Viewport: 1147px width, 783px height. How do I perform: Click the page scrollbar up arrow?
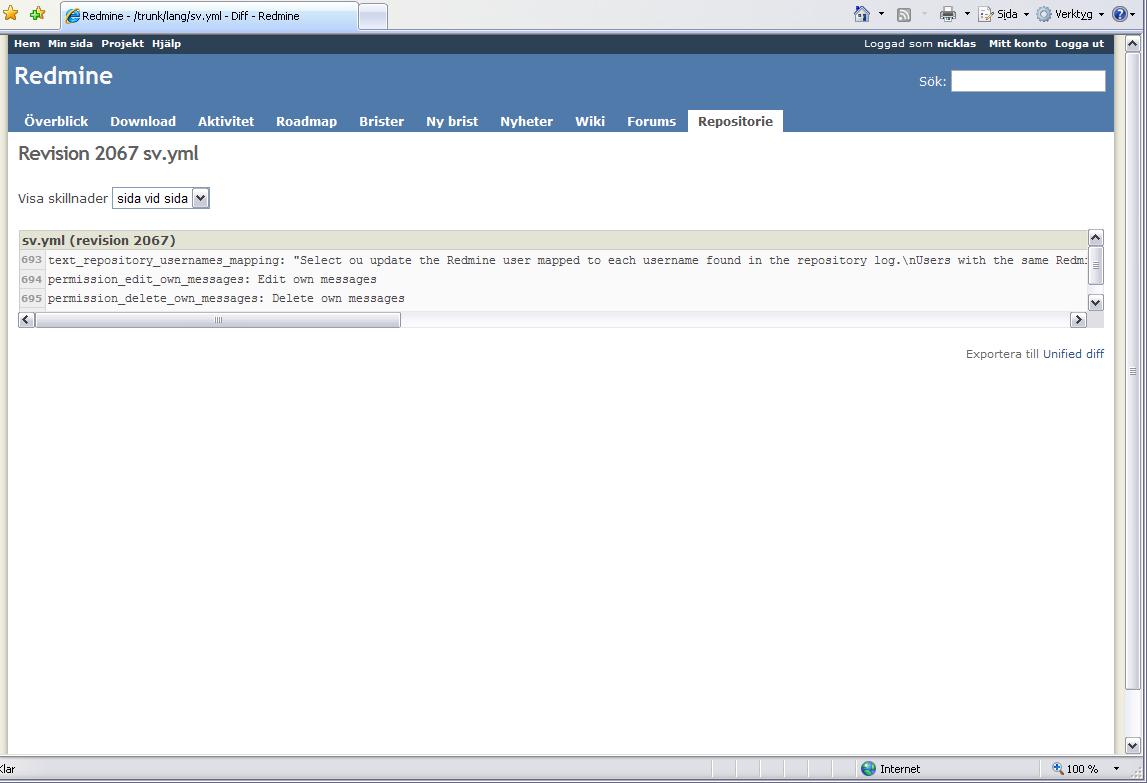1132,43
